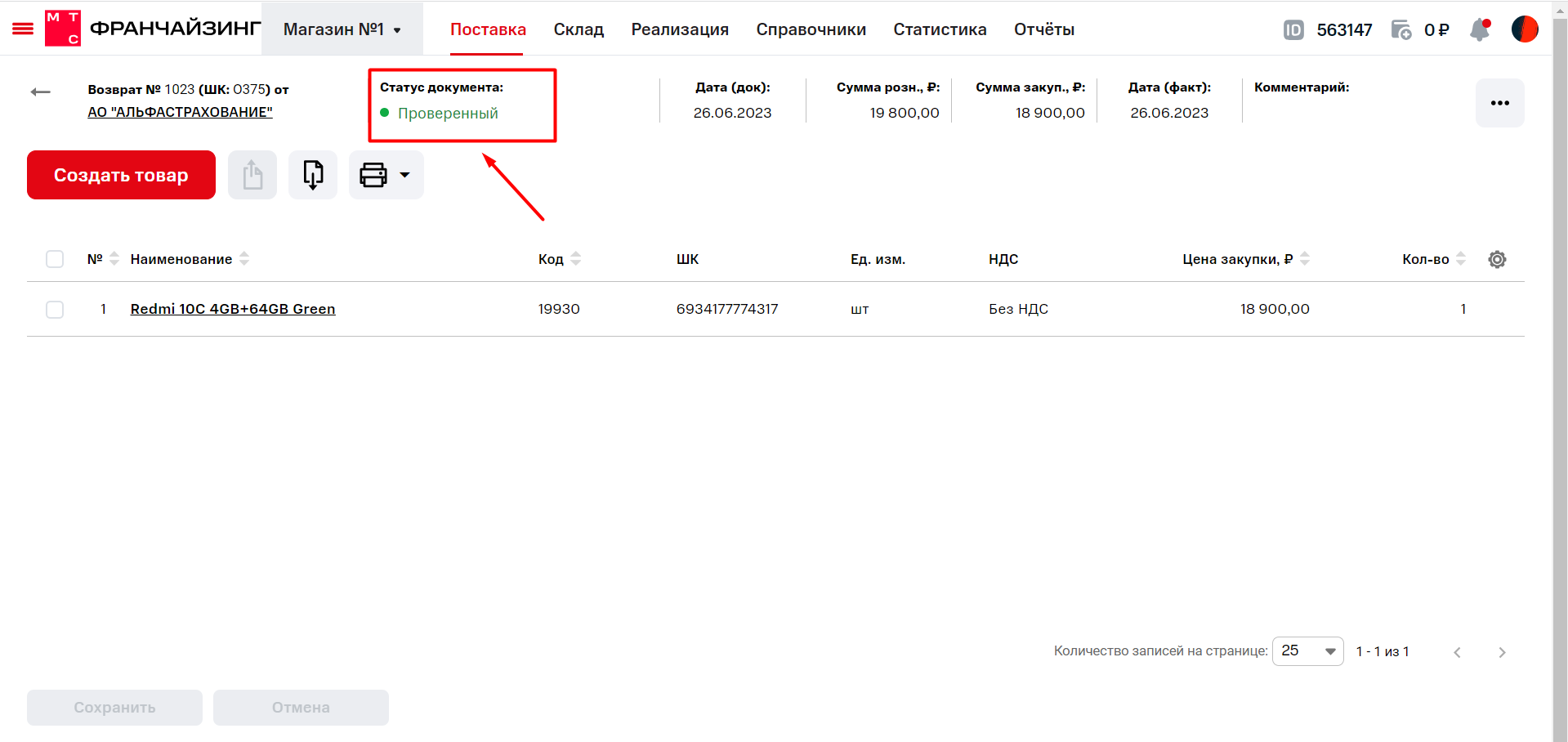Open the Магазин №1 store dropdown
The height and width of the screenshot is (742, 1568).
click(342, 29)
